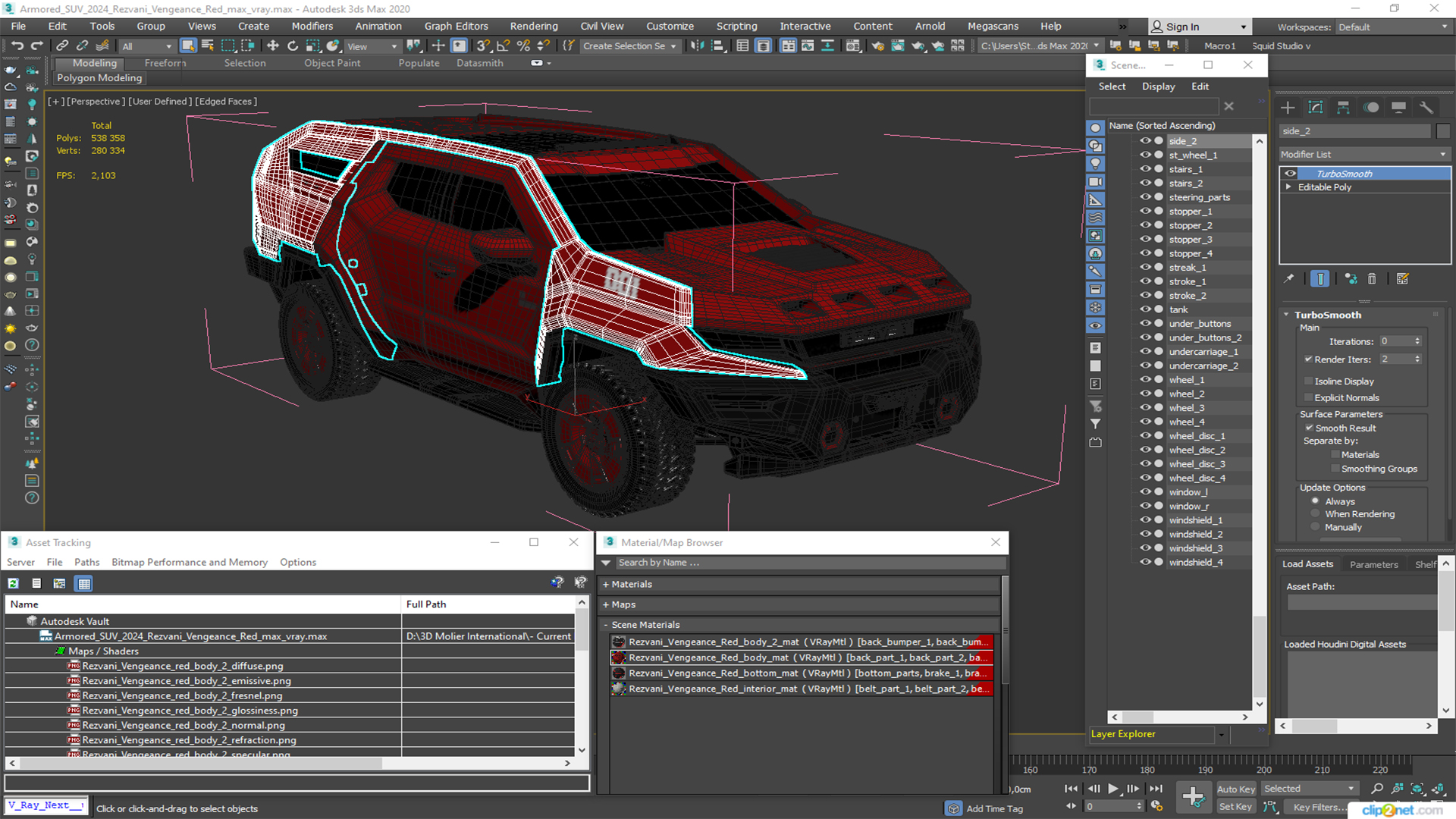The height and width of the screenshot is (819, 1456).
Task: Uncheck the Smooth Result checkbox
Action: [x=1309, y=428]
